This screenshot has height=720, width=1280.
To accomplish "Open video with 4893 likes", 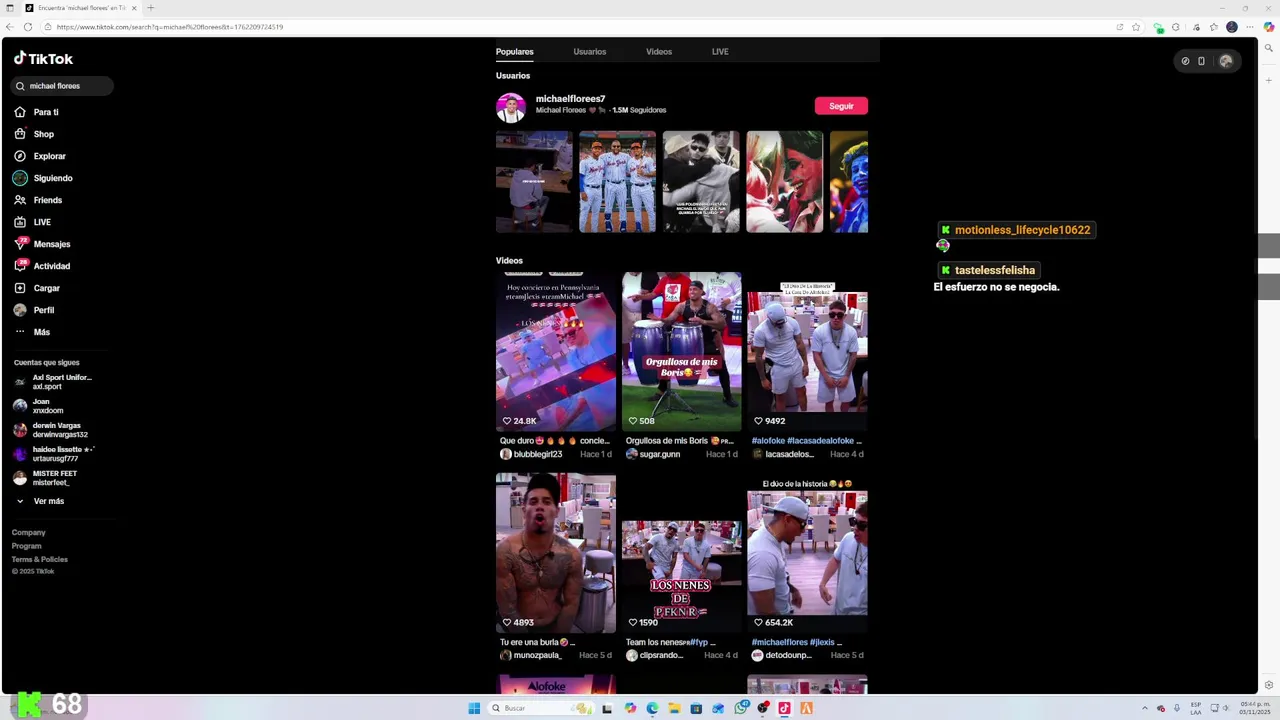I will click(556, 553).
